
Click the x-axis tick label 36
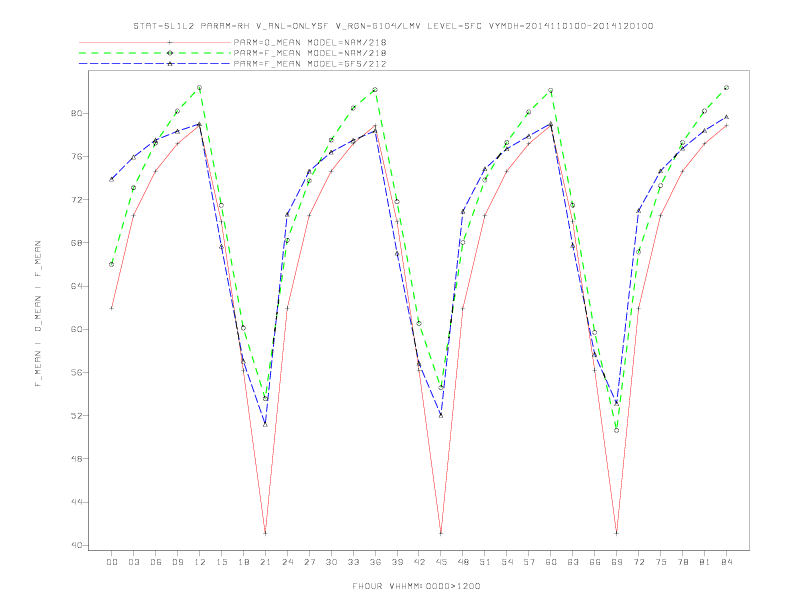(375, 562)
